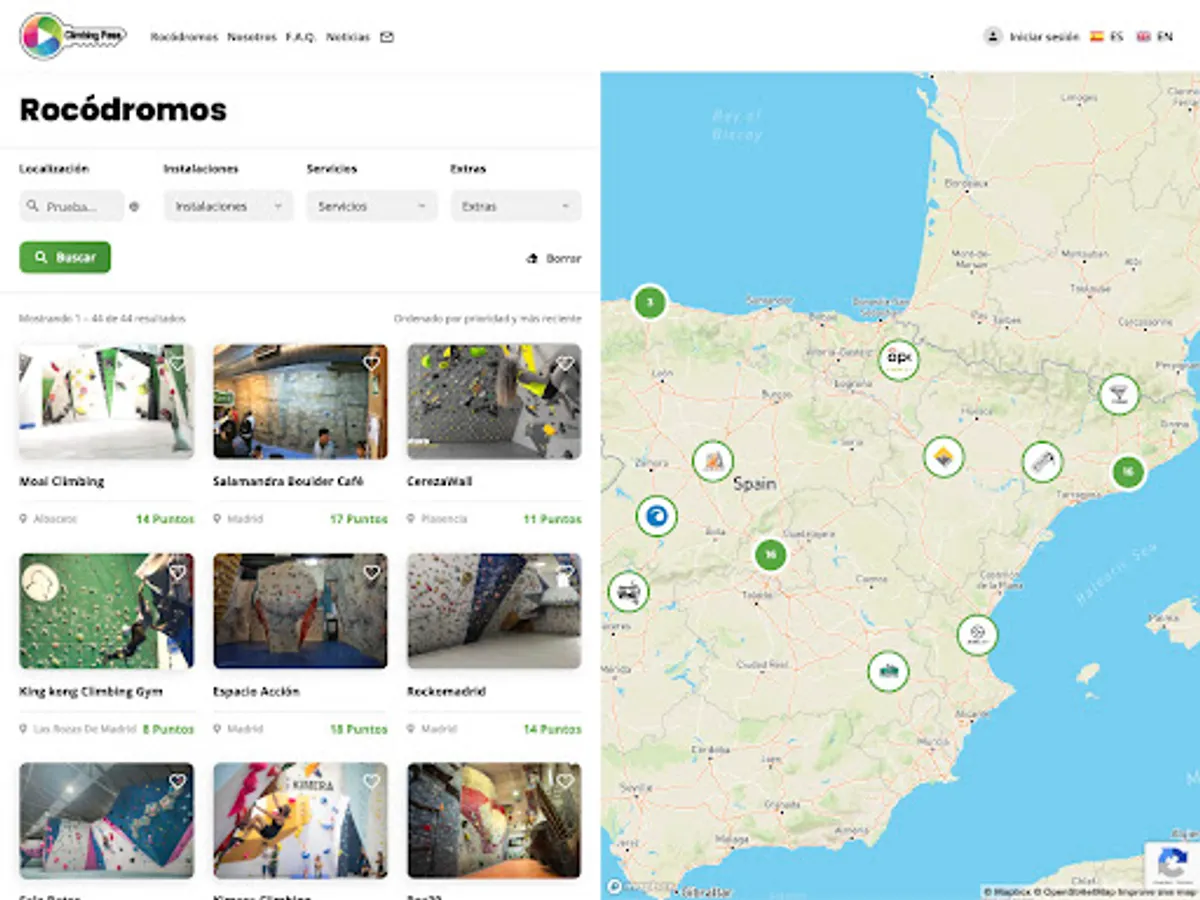Open the bpk map marker near Logroño

pyautogui.click(x=899, y=359)
